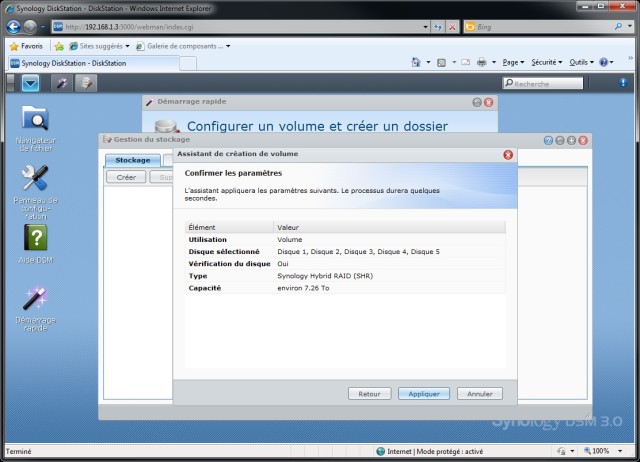Viewport: 640px width, 462px height.
Task: Open a new blank browser tab
Action: click(188, 64)
